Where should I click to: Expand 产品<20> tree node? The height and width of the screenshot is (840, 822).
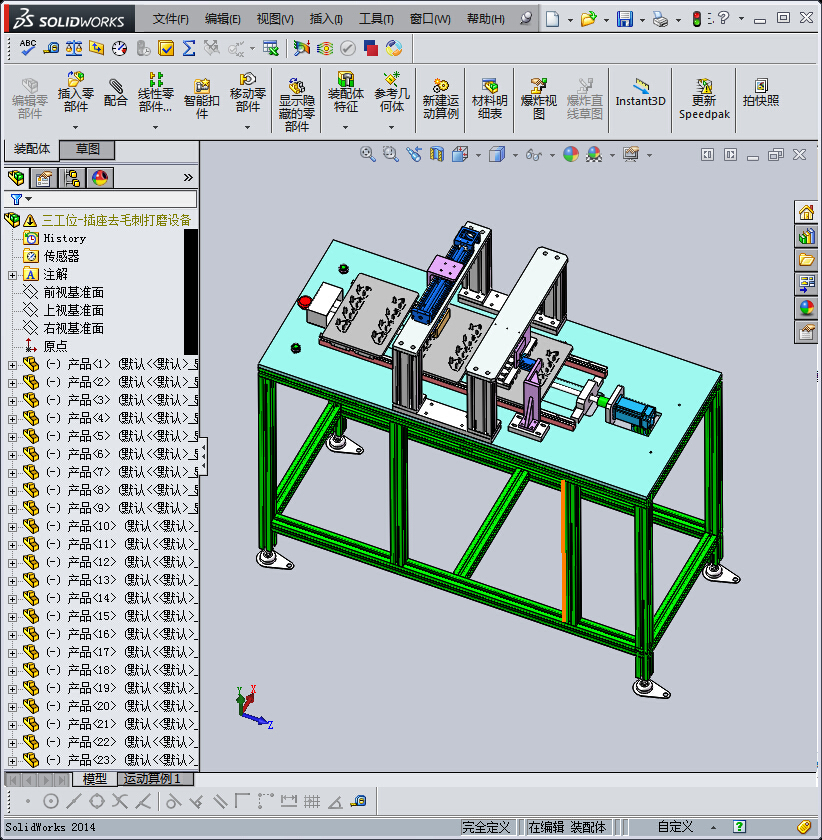(12, 707)
